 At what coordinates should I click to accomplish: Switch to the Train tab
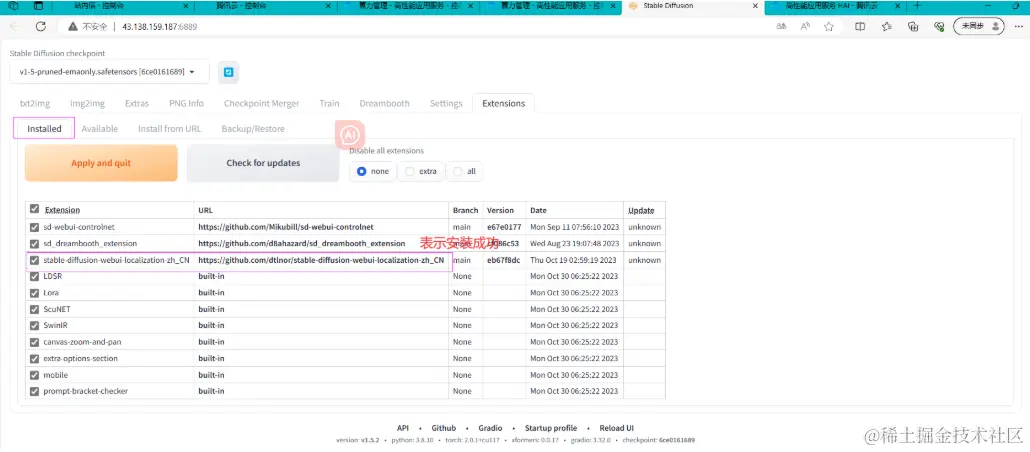[x=329, y=103]
